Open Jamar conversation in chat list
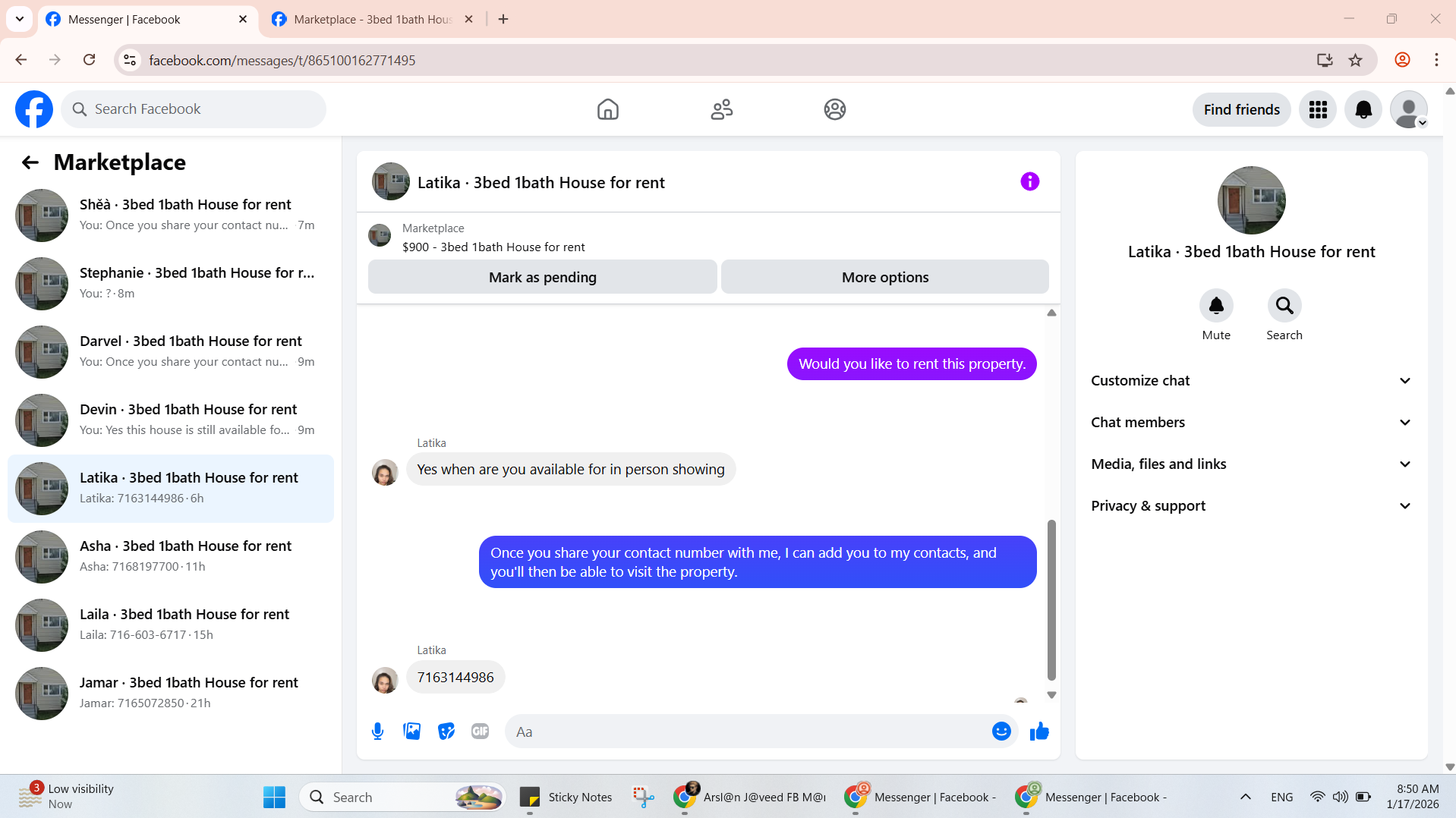The width and height of the screenshot is (1456, 818). 171,694
